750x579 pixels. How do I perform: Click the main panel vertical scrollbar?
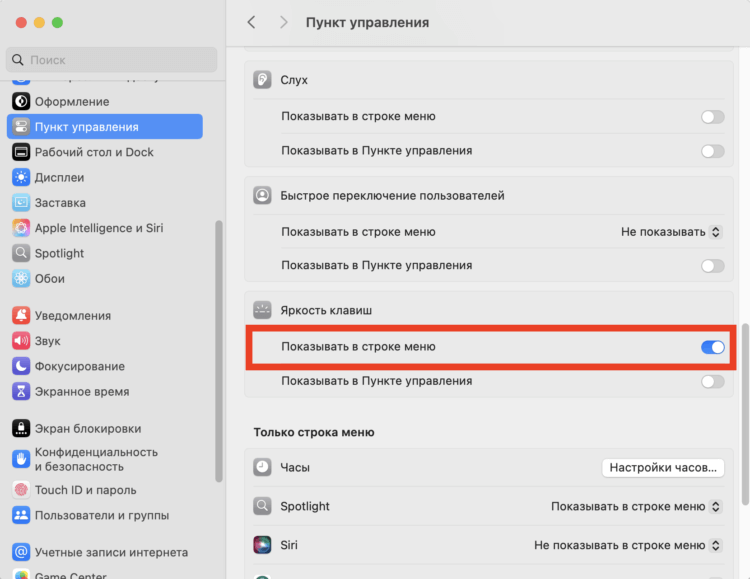[x=745, y=414]
